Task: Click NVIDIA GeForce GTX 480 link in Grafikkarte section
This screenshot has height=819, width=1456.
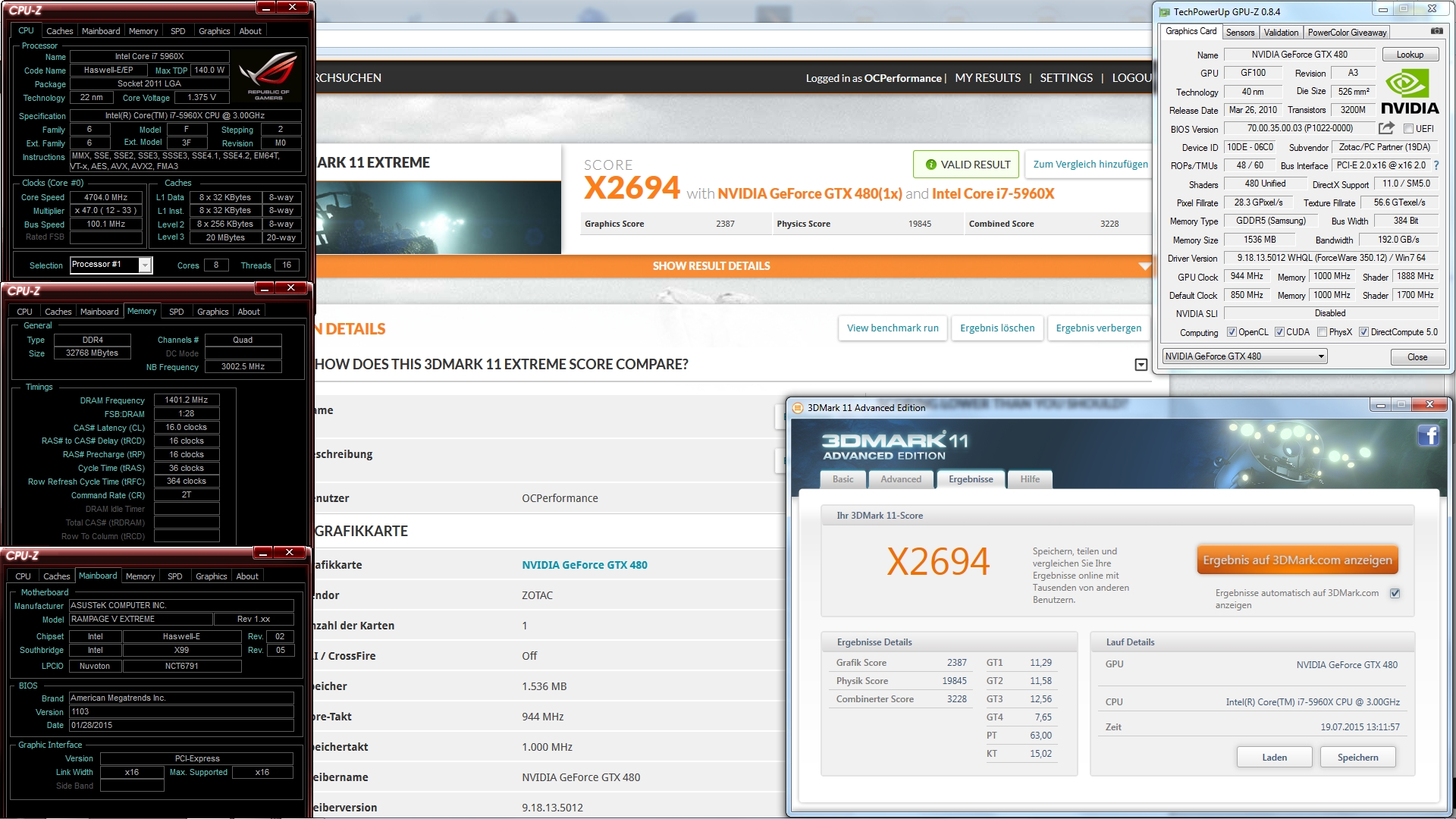Action: (584, 565)
